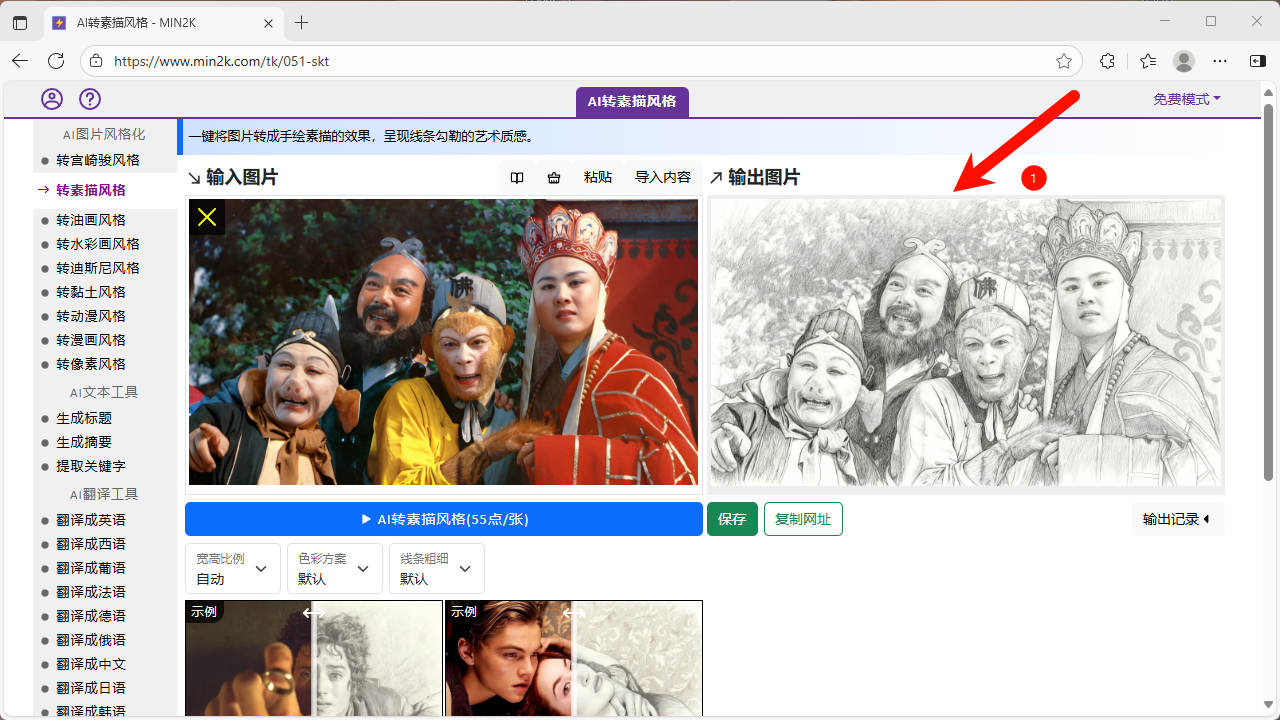
Task: Click the first 示例 ring example thumbnail
Action: point(314,658)
